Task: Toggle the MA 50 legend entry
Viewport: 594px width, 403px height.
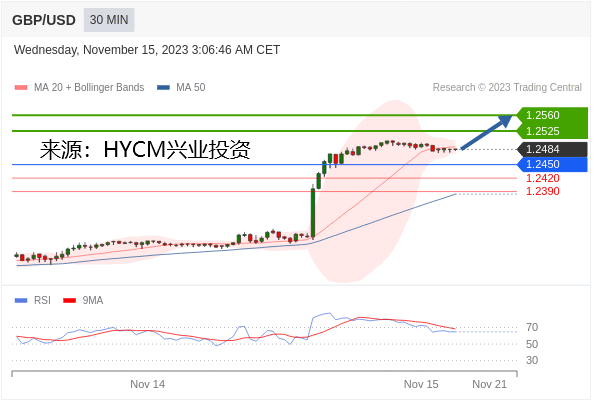Action: (x=181, y=87)
